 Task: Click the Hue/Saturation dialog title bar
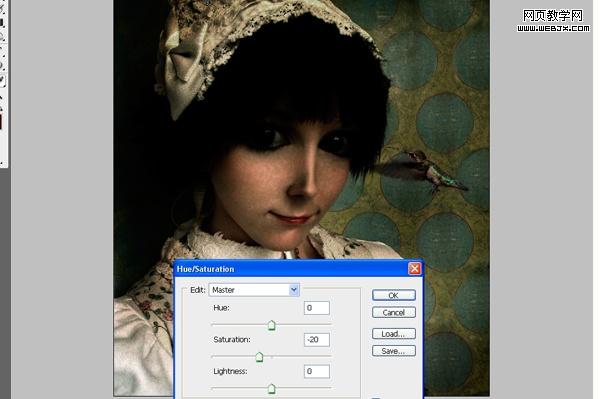[298, 269]
